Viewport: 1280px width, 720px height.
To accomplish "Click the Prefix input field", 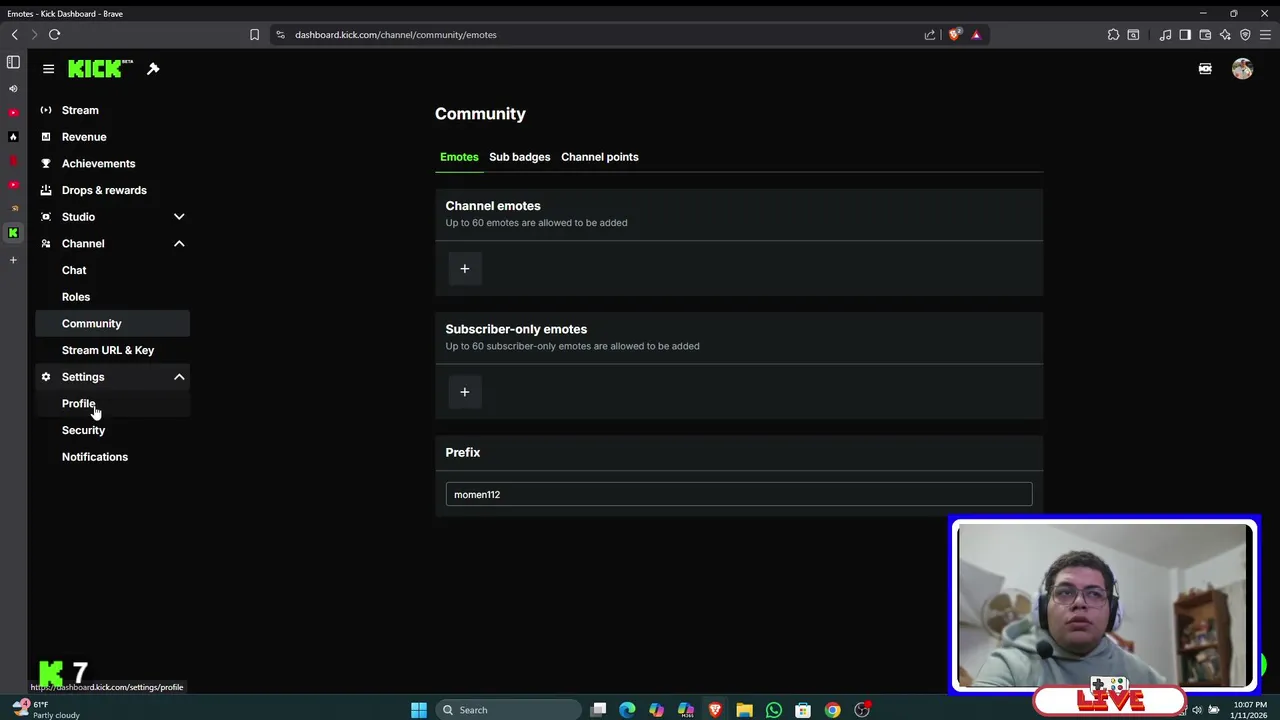I will 739,494.
